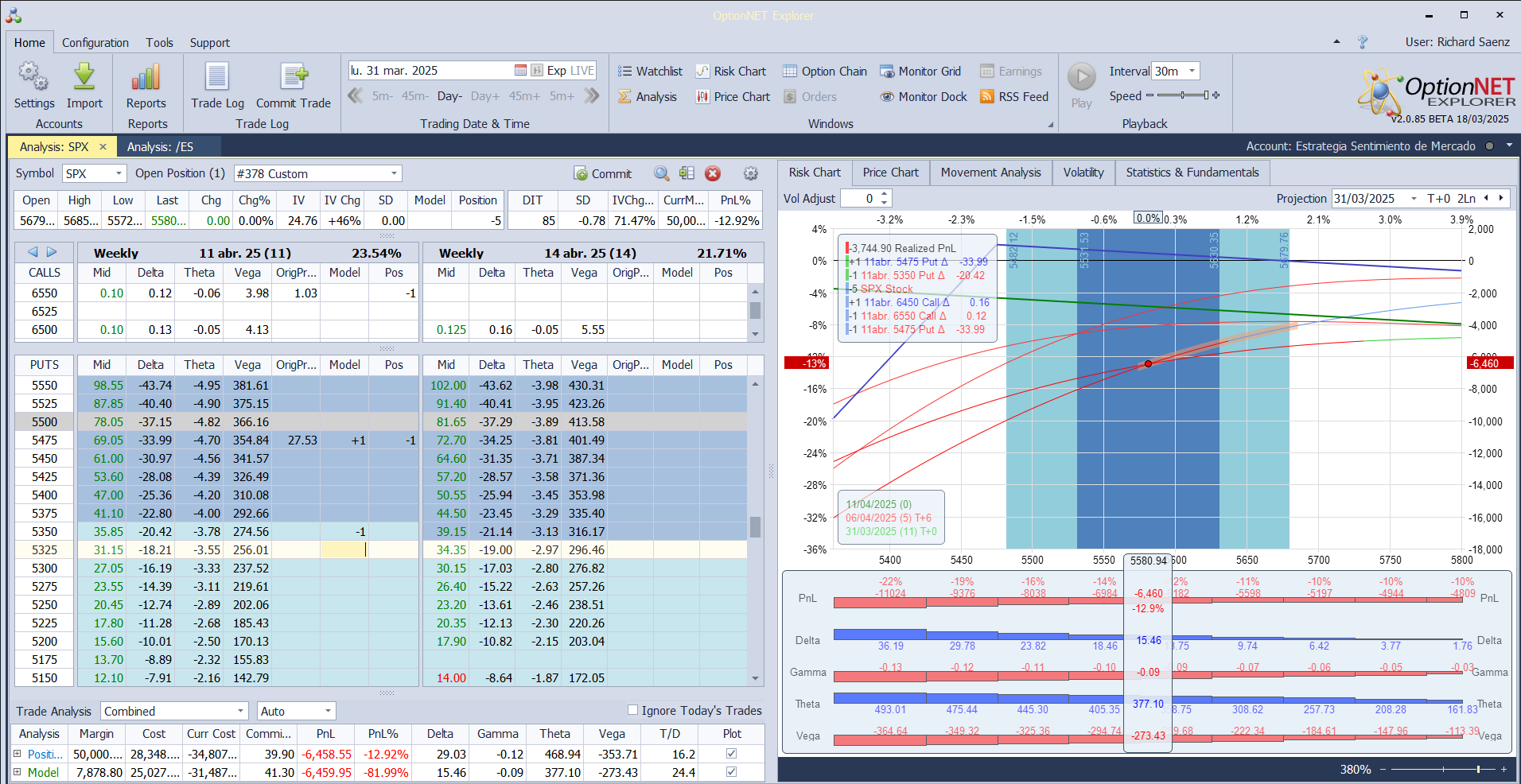Open the Interval 30m dropdown
The image size is (1521, 784).
[1192, 71]
